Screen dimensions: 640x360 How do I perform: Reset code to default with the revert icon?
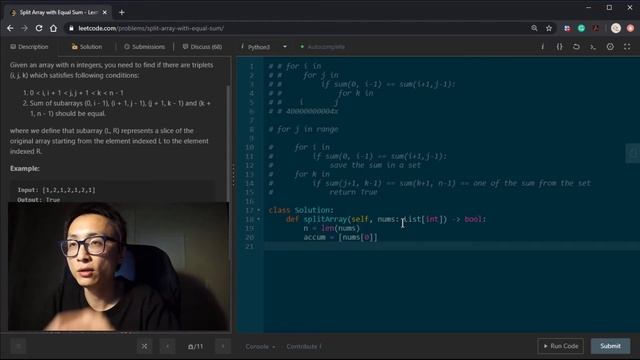point(576,47)
